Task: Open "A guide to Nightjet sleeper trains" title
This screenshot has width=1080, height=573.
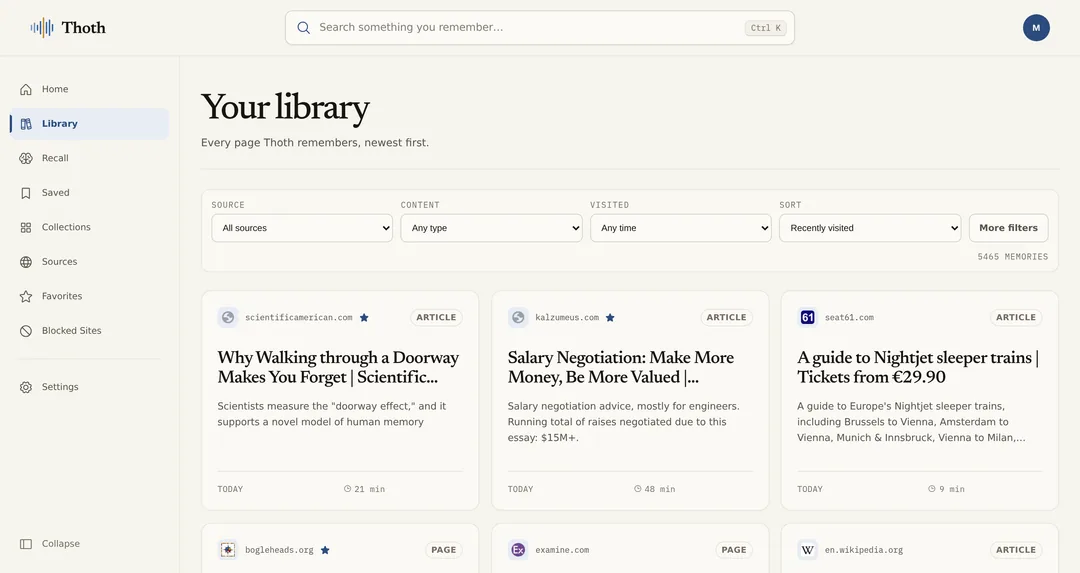Action: pos(917,367)
